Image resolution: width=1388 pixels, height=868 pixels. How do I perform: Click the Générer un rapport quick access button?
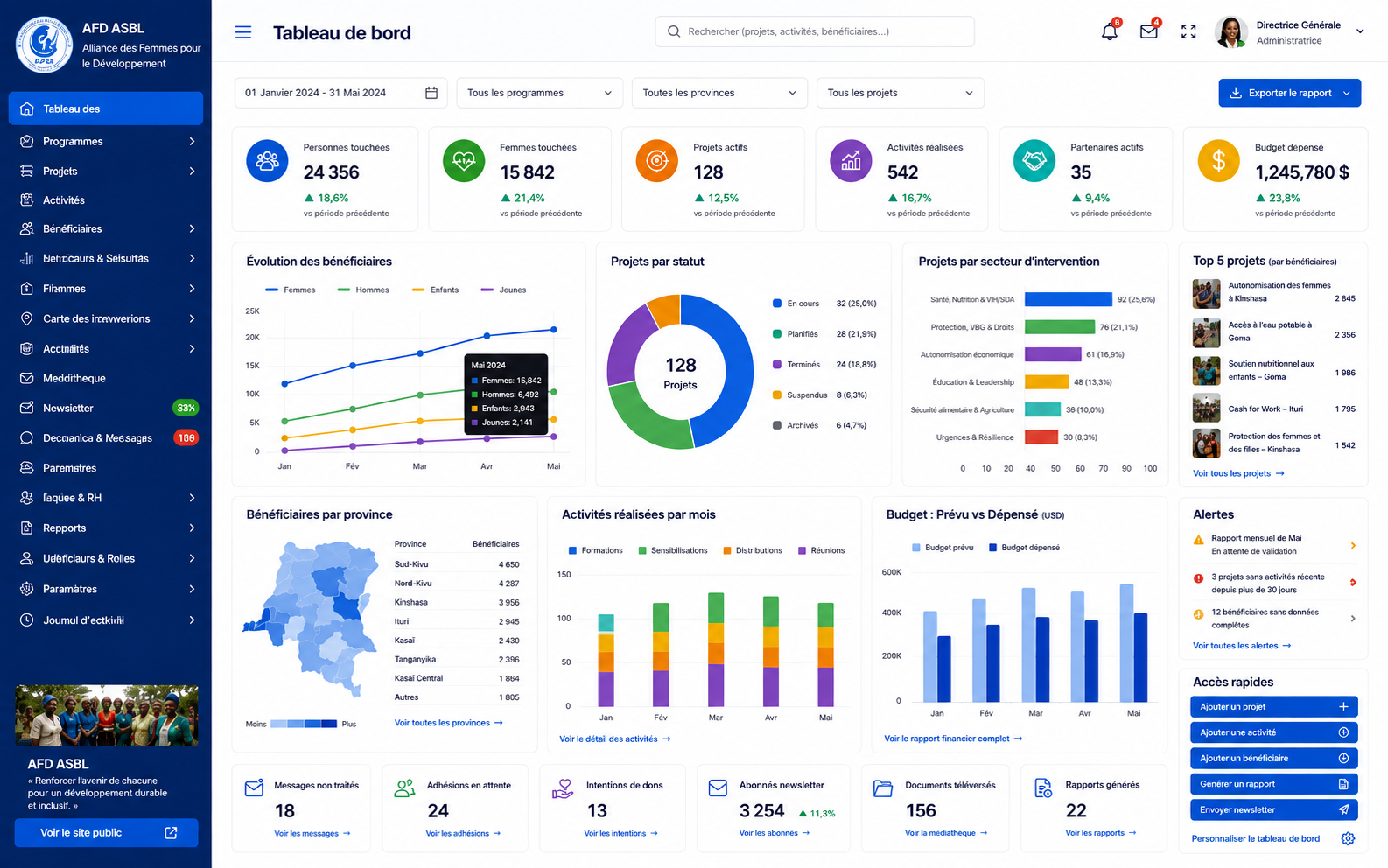click(1273, 784)
